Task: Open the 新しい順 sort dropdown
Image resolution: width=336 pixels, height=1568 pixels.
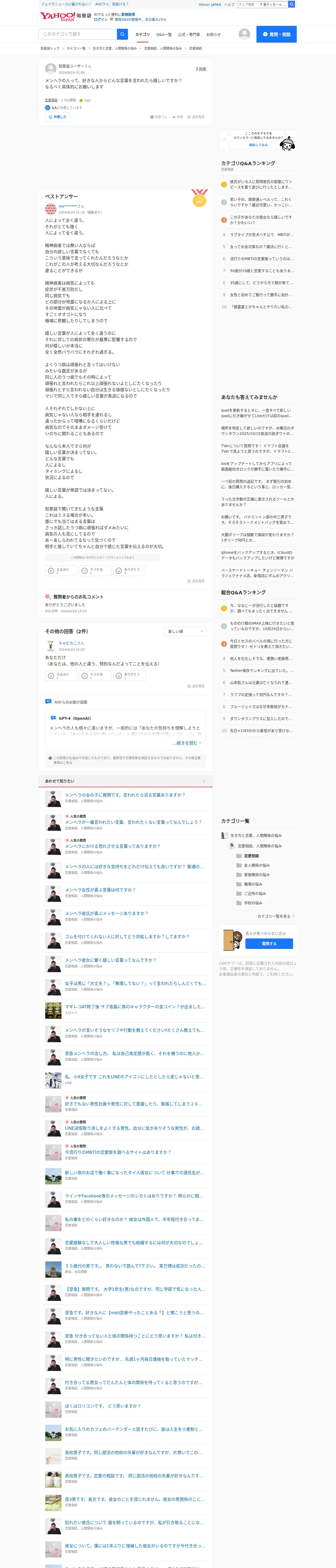Action: click(185, 631)
